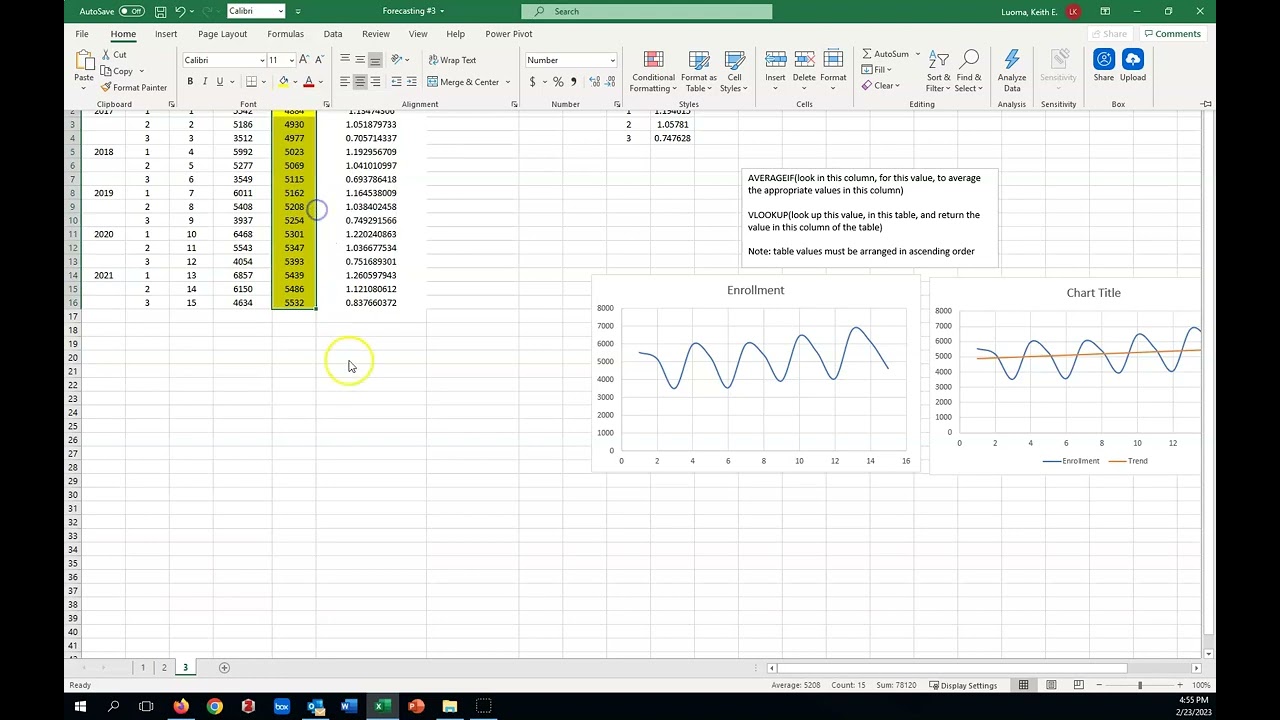The width and height of the screenshot is (1280, 720).
Task: Toggle Underline formatting
Action: pos(220,82)
